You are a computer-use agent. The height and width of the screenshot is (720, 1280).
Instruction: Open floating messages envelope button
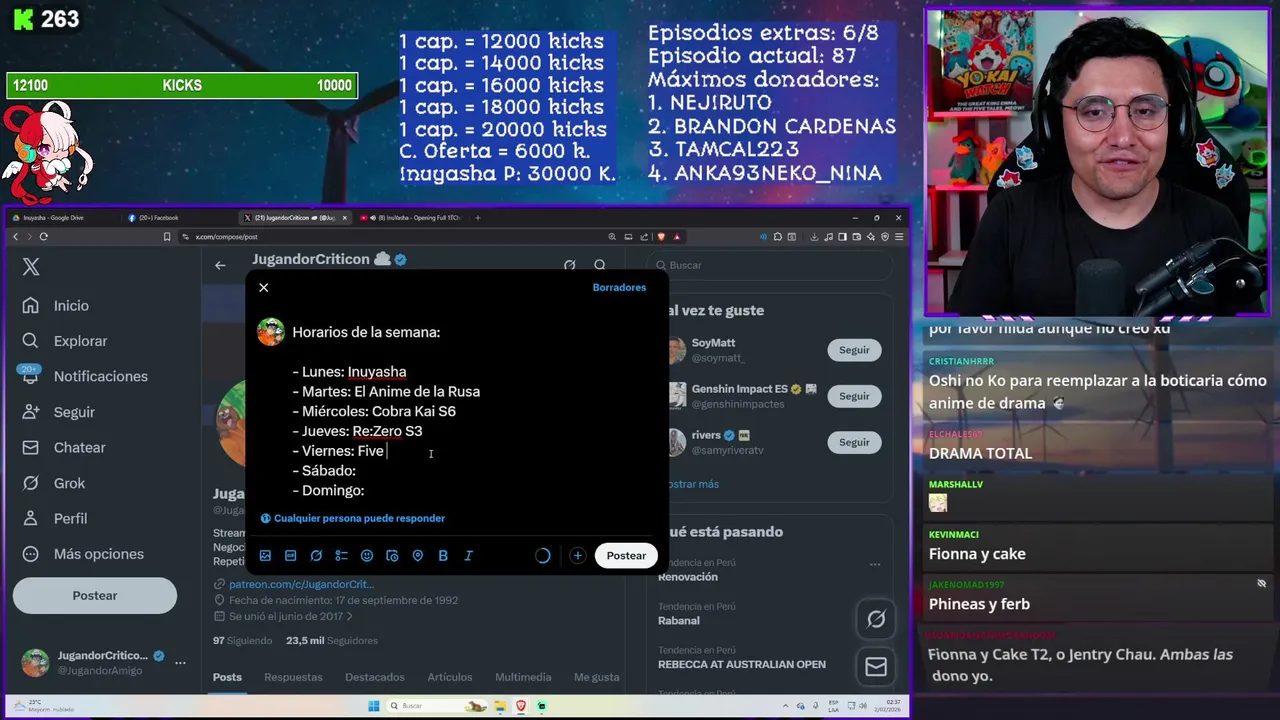click(876, 666)
